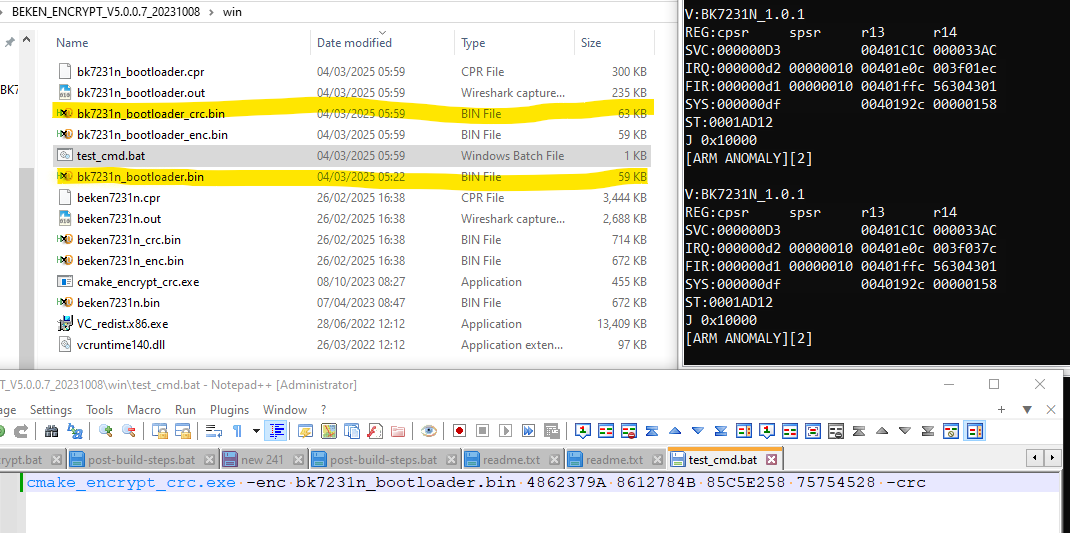Open the Plugins menu
This screenshot has width=1070, height=533.
(229, 409)
